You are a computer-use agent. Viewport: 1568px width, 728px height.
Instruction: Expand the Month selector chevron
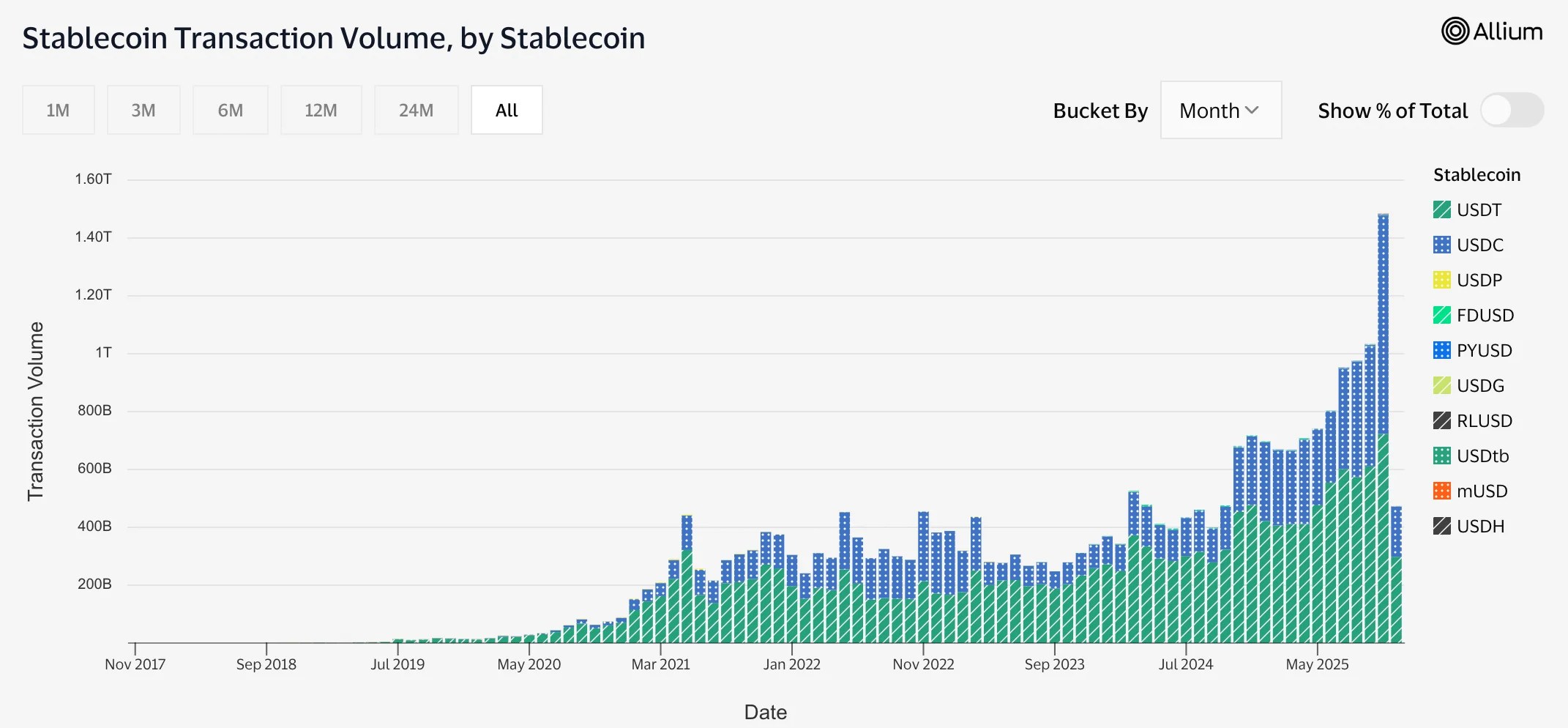(x=1253, y=110)
